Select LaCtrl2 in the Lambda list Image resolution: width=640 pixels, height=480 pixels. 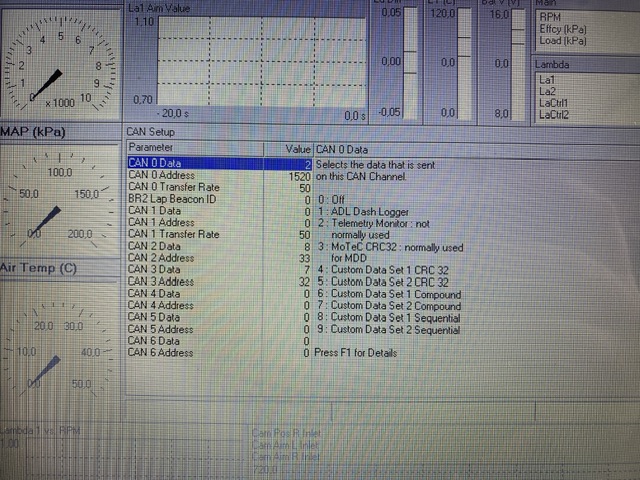coord(554,115)
